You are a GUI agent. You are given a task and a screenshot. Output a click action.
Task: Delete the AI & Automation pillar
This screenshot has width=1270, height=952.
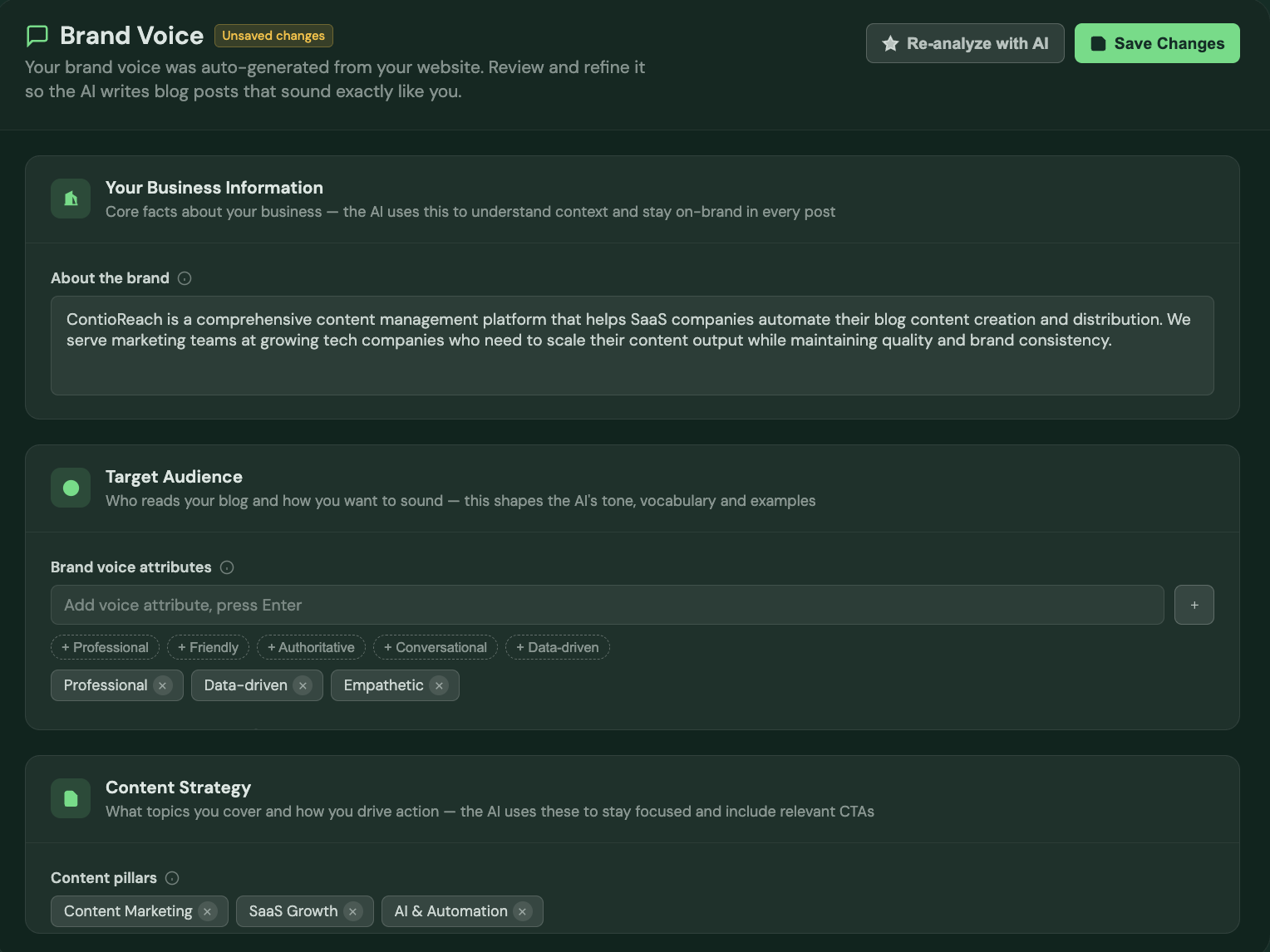(523, 911)
